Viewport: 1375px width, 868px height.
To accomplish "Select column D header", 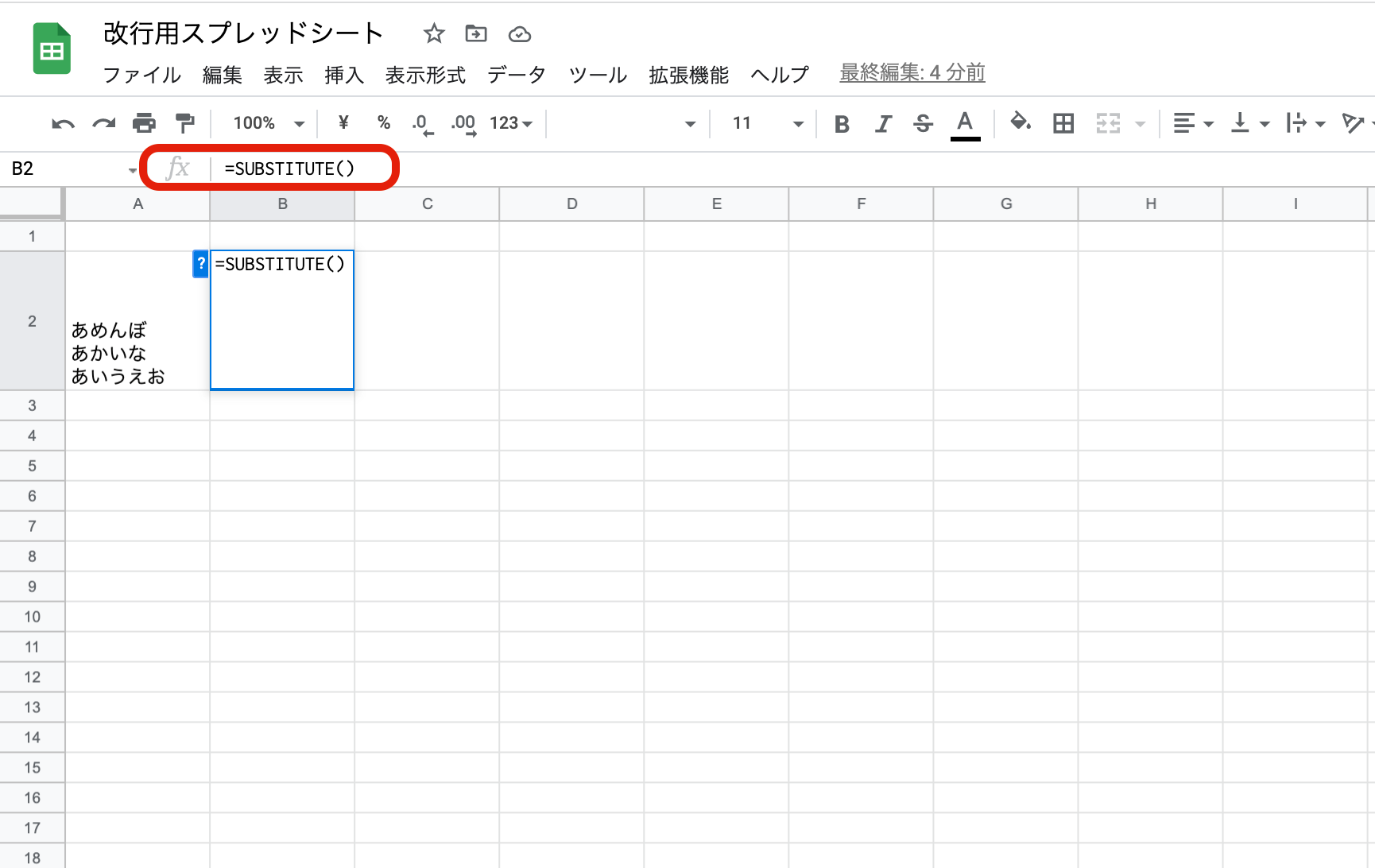I will [x=571, y=204].
